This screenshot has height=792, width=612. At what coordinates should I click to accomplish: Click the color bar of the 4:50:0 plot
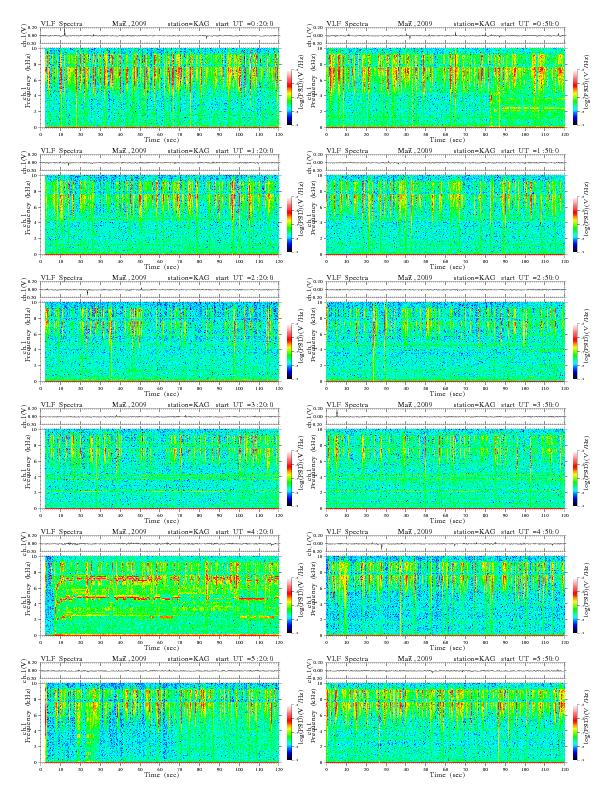click(x=575, y=605)
